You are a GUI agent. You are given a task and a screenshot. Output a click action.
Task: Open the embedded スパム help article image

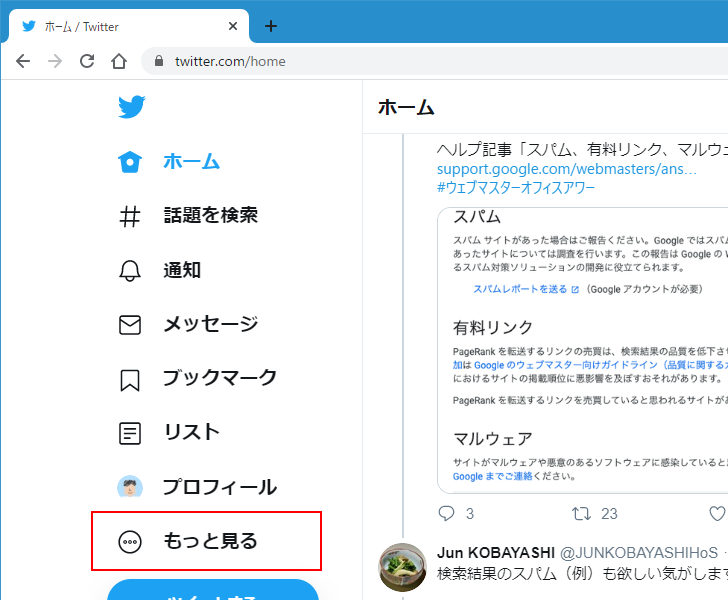(x=583, y=350)
